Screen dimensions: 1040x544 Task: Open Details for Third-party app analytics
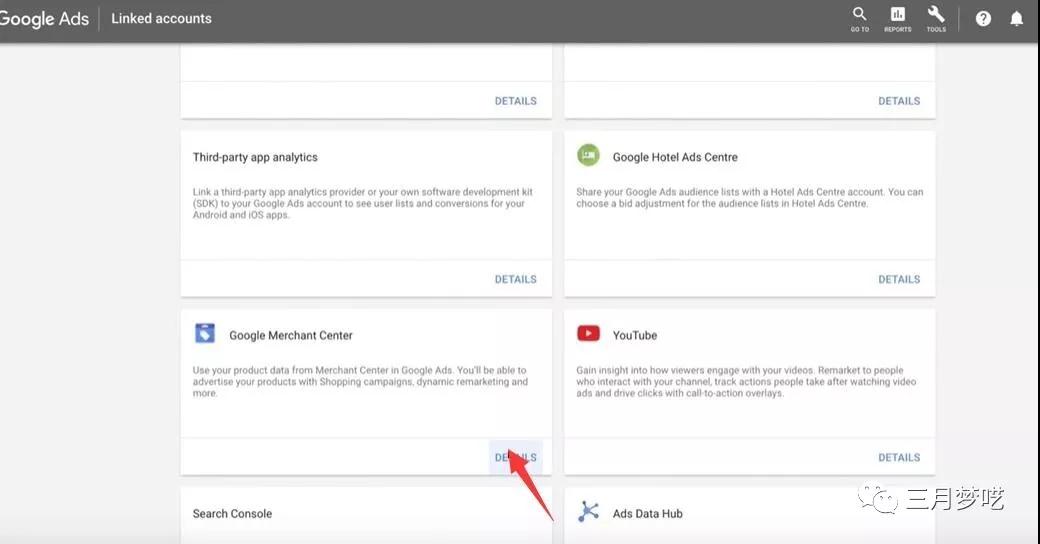(x=515, y=279)
